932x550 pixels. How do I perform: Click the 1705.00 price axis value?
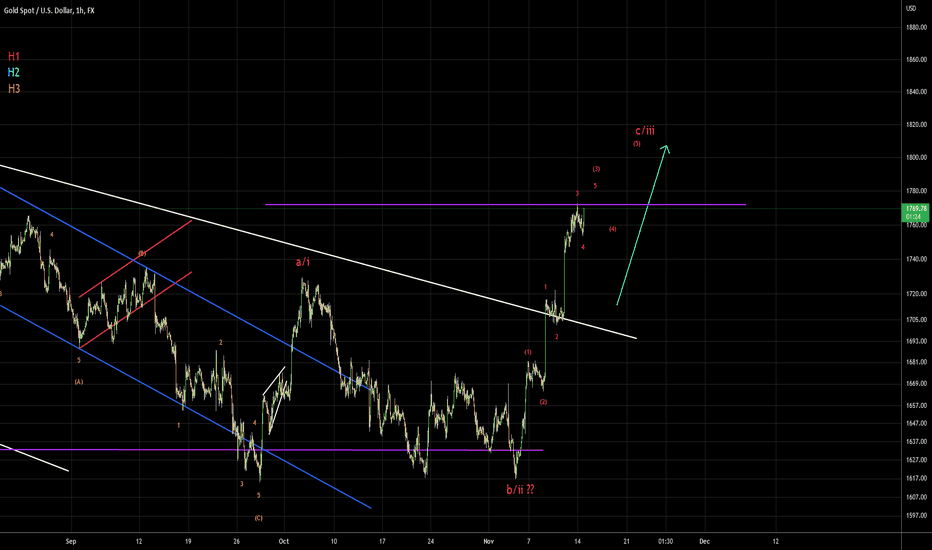917,319
